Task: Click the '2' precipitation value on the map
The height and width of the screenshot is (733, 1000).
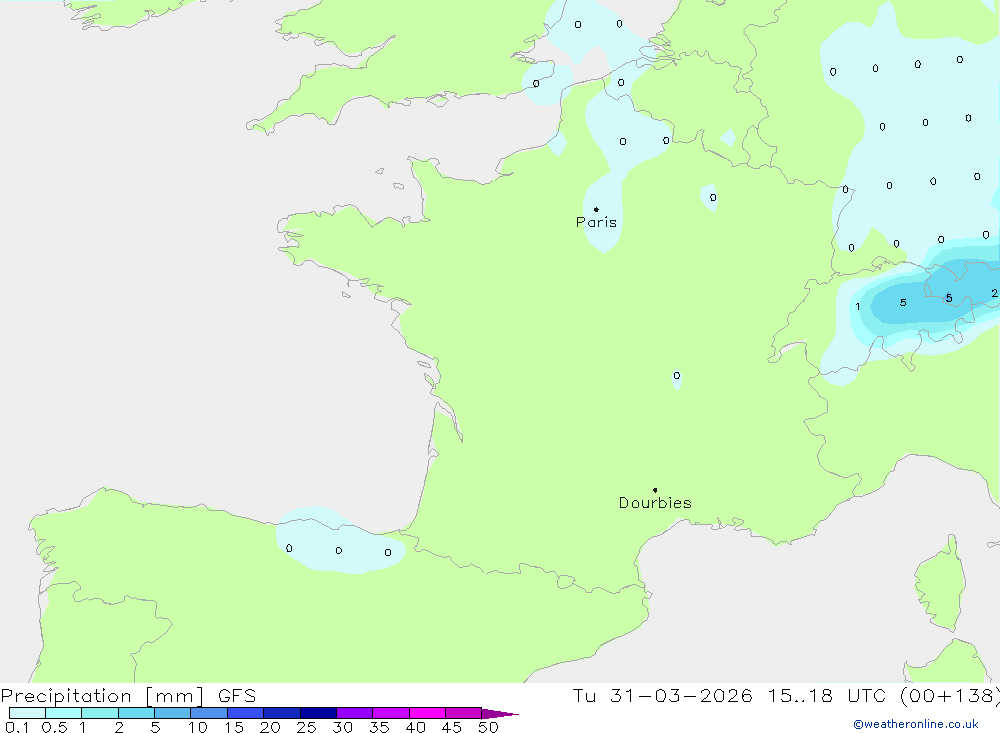Action: tap(994, 293)
